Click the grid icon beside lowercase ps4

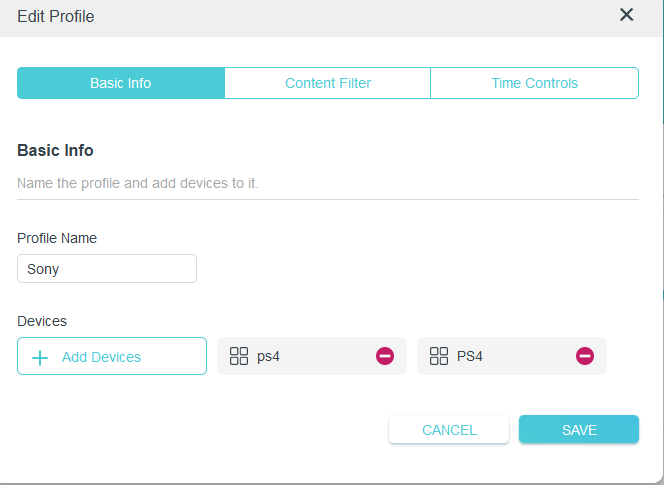pyautogui.click(x=239, y=356)
